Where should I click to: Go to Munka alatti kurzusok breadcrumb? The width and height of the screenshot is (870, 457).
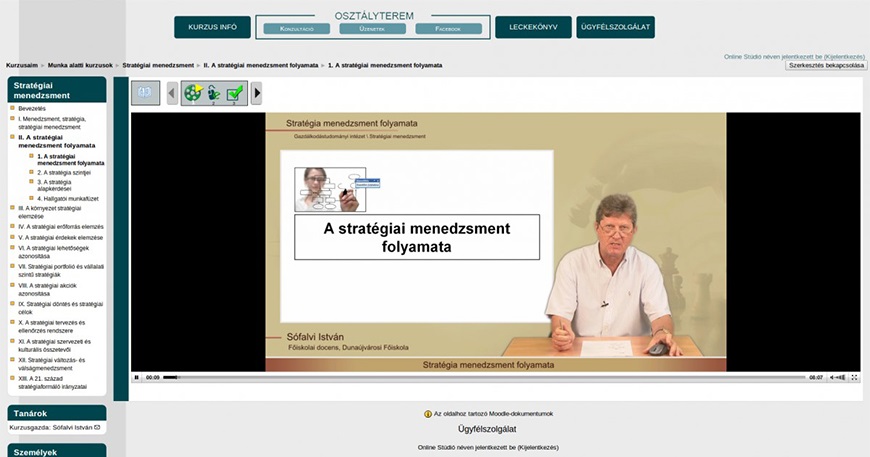click(x=80, y=65)
